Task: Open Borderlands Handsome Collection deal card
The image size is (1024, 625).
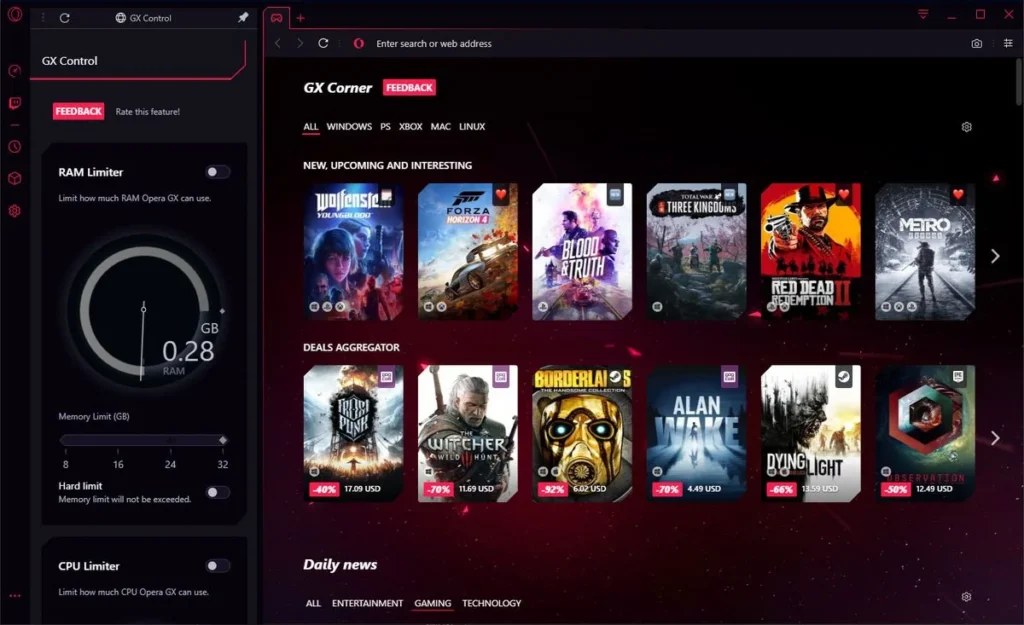Action: coord(582,434)
